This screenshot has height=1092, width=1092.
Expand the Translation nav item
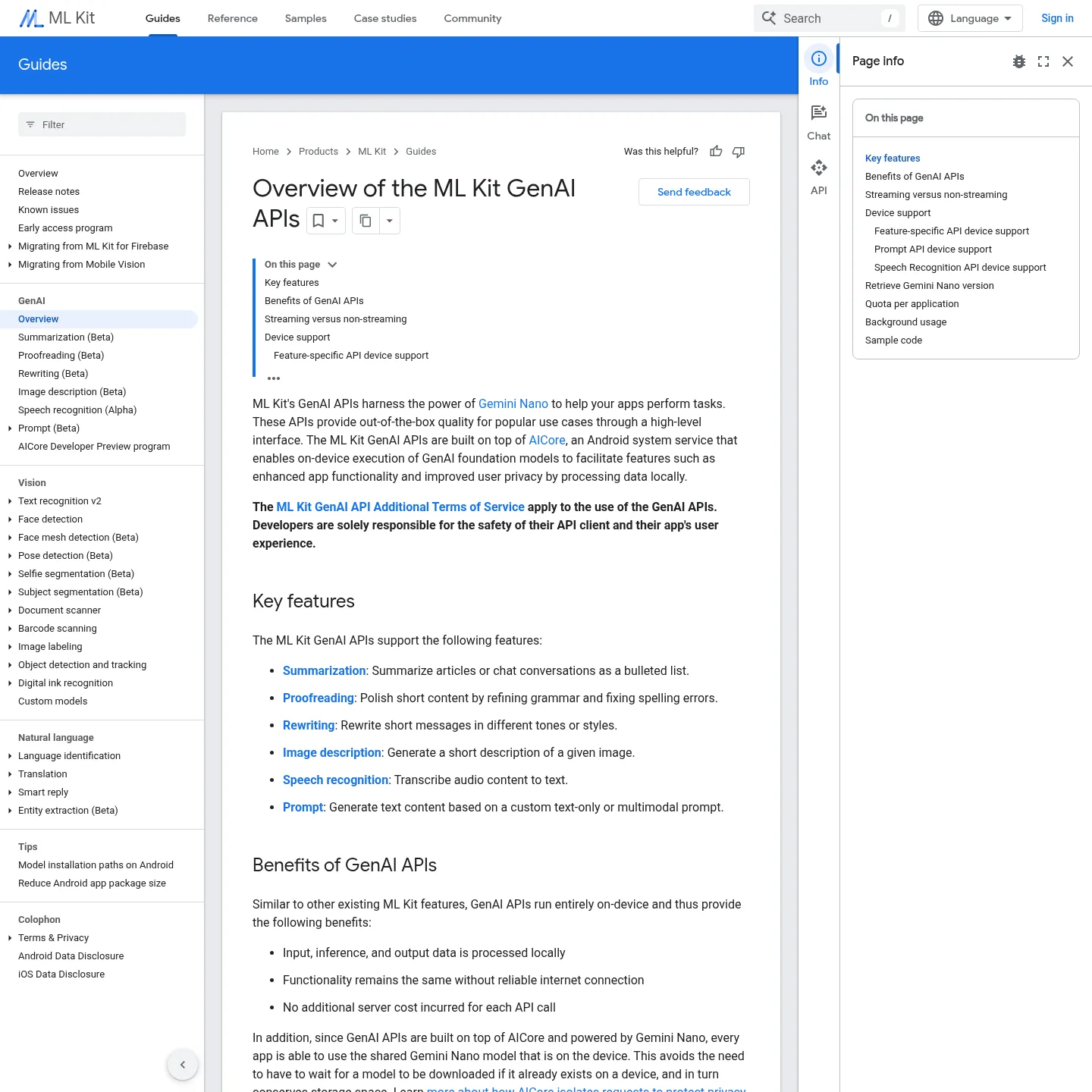[10, 774]
